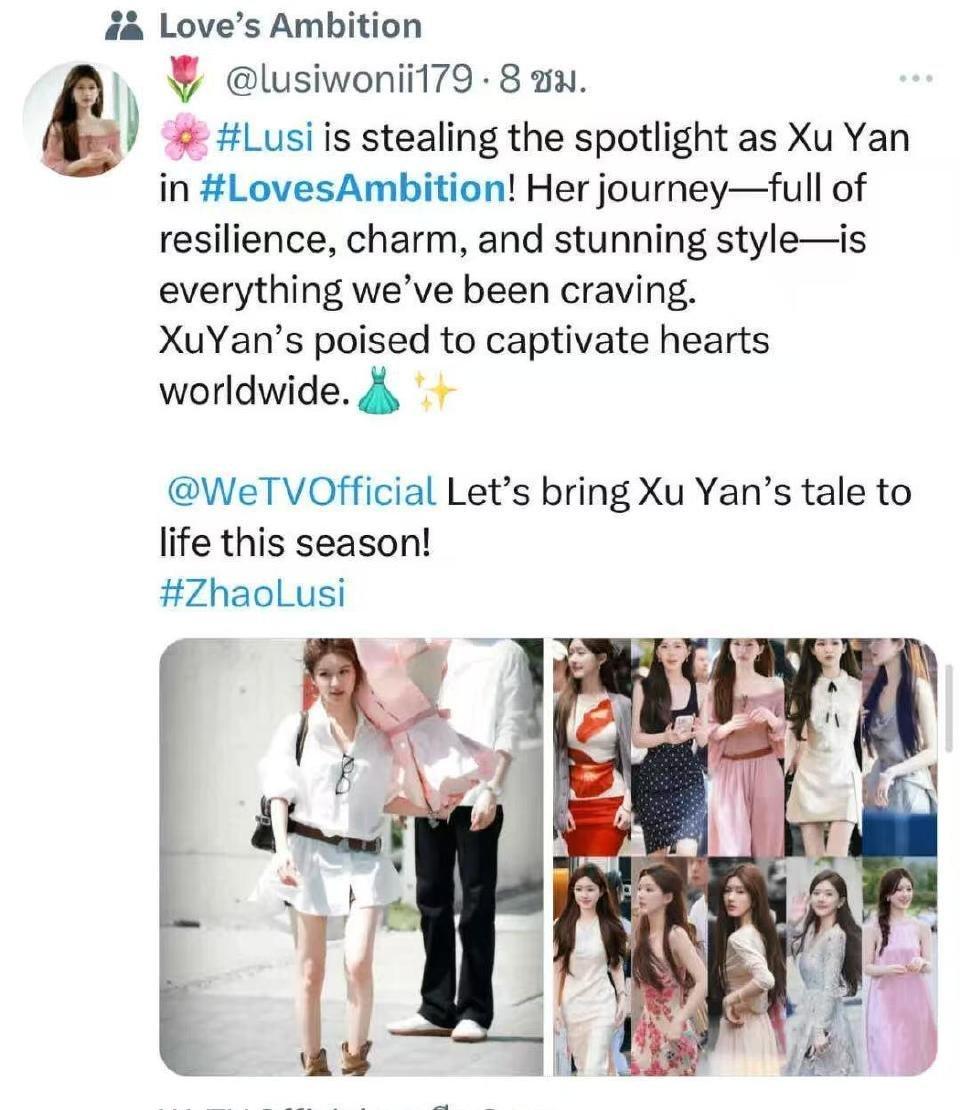Open the three-dot more options menu
The width and height of the screenshot is (960, 1110).
(x=915, y=79)
